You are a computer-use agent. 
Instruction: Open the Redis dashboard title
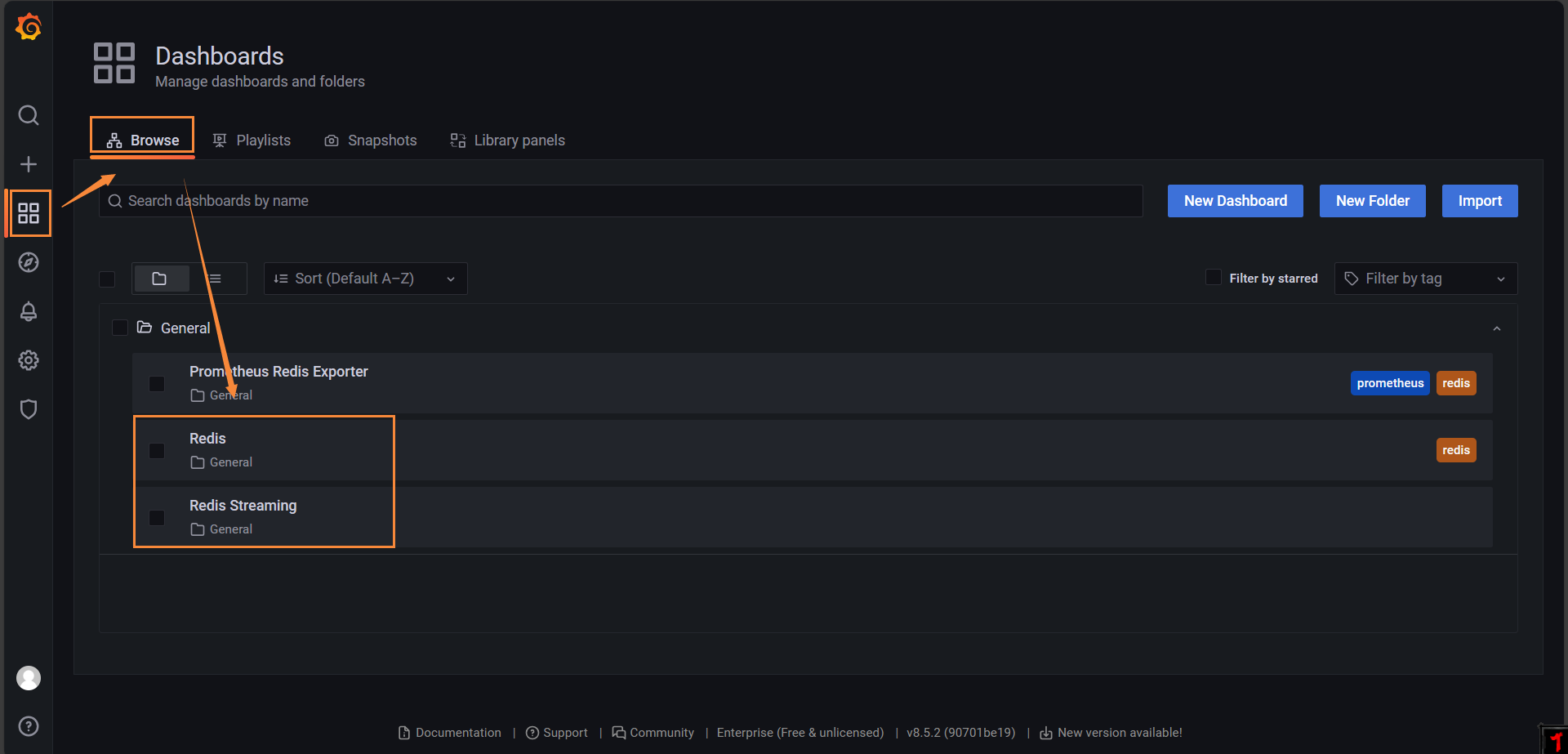pos(207,439)
